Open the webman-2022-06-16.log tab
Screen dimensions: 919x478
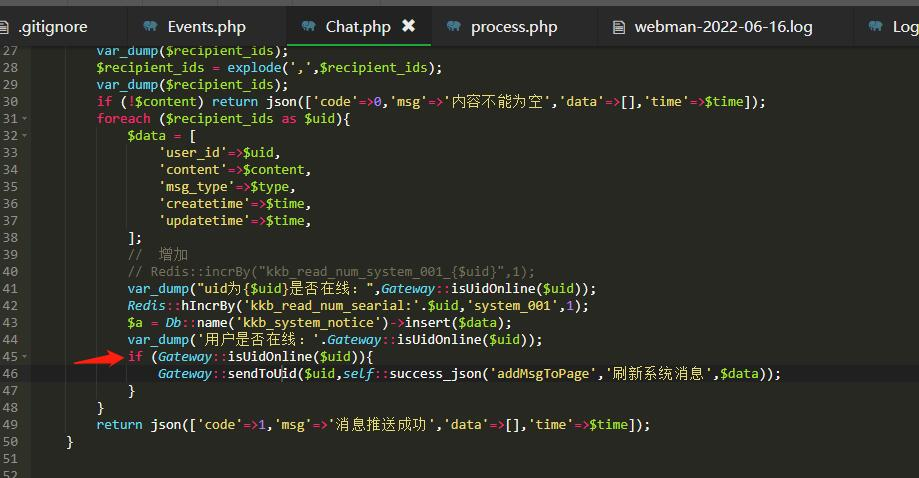coord(723,27)
